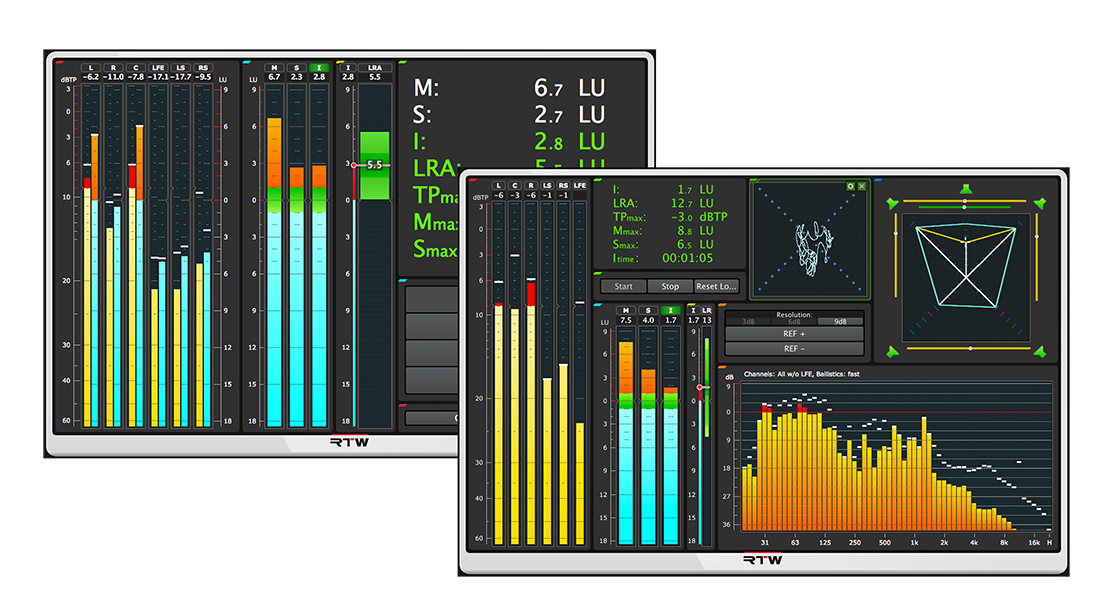Viewport: 1110px width, 600px height.
Task: Click the REF − button
Action: click(794, 349)
